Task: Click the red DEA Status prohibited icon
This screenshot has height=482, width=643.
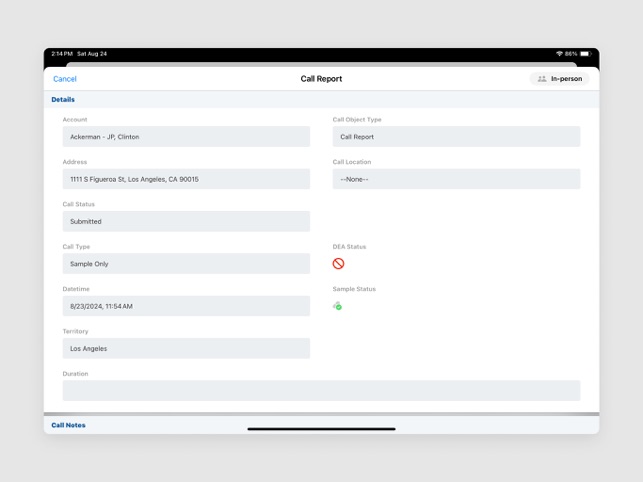Action: 338,263
